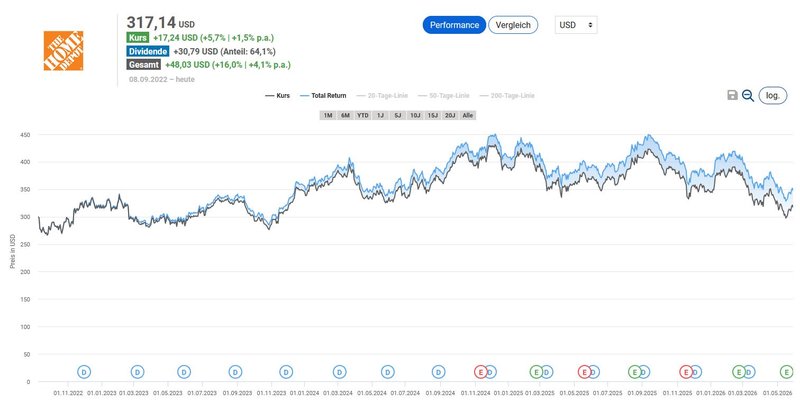The image size is (800, 402).
Task: Click the date range 08.09.2022 – heute
Action: coord(162,79)
